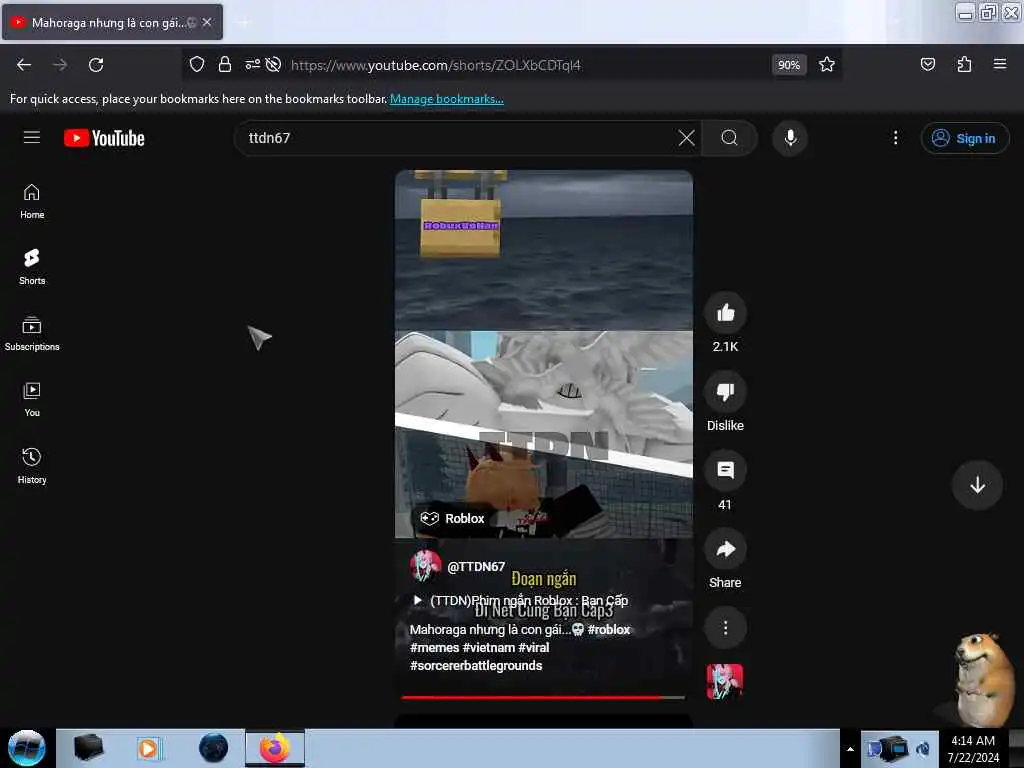Open the tracking protection shield
The height and width of the screenshot is (768, 1024).
coord(197,65)
